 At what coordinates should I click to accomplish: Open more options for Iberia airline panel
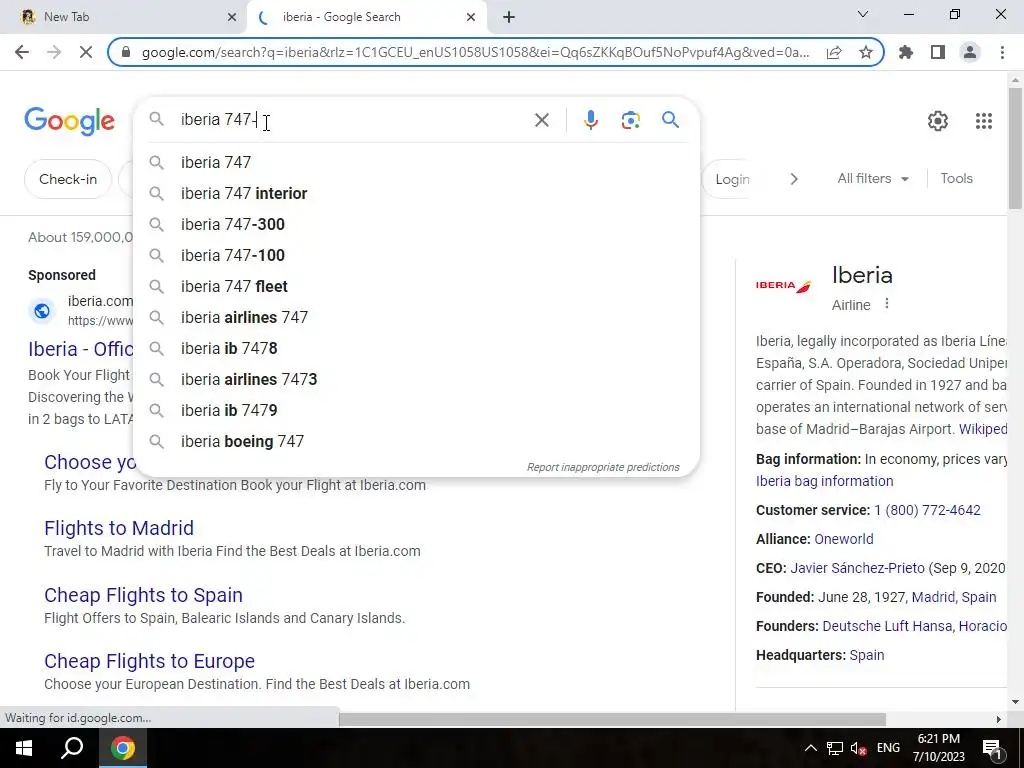pos(887,304)
